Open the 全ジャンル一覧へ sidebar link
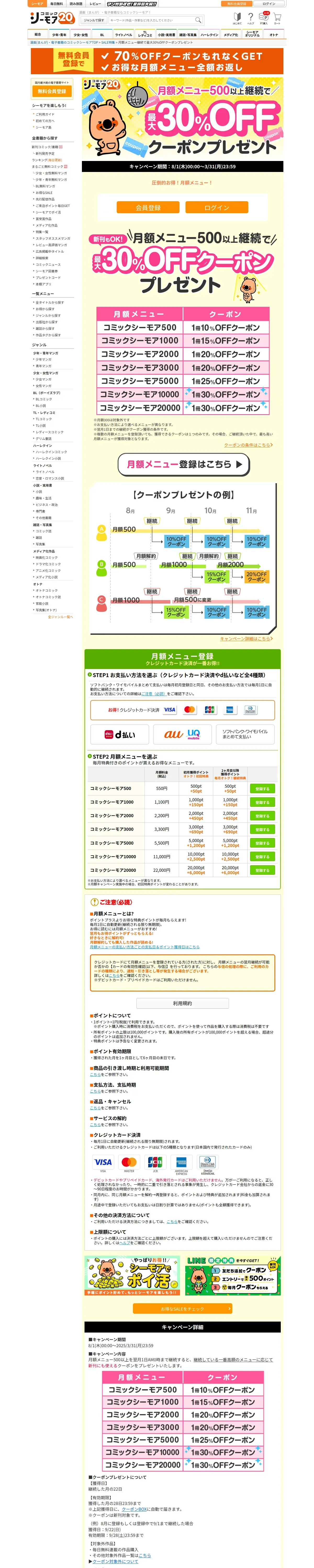This screenshot has width=314, height=1568. [60, 616]
